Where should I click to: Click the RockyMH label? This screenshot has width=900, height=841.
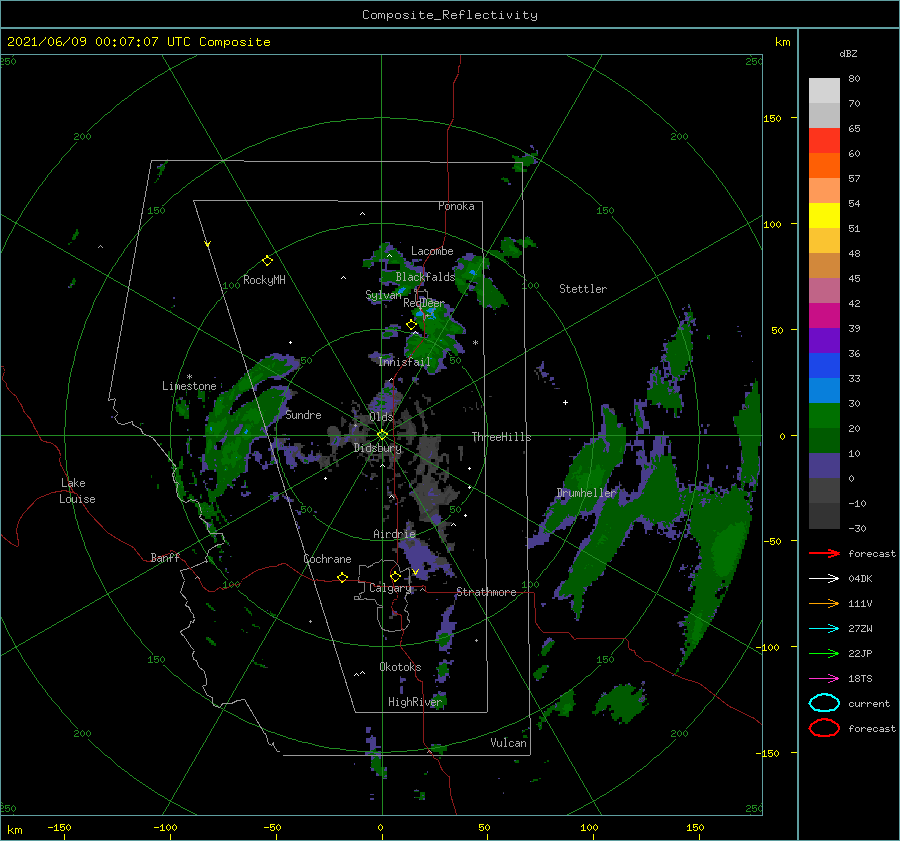click(264, 280)
